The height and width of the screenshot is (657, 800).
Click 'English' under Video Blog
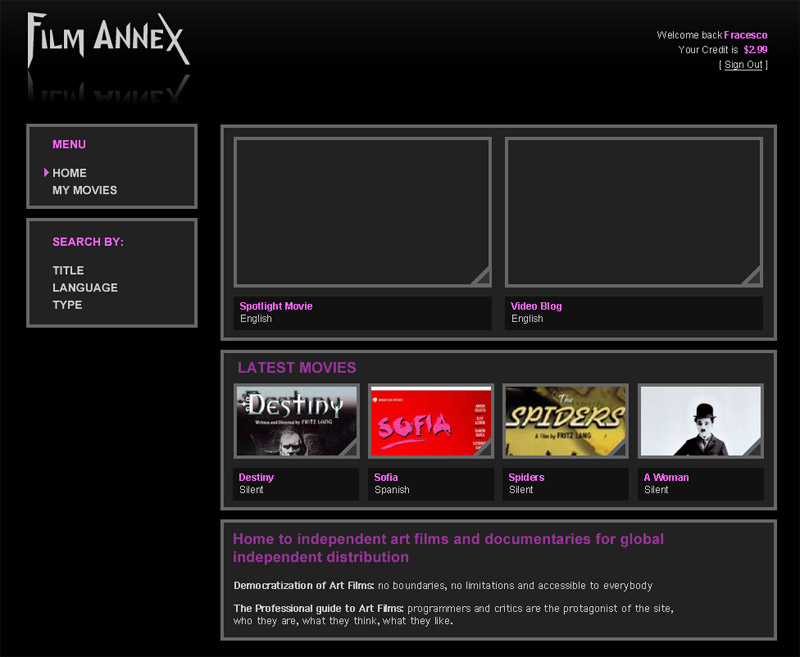click(x=527, y=318)
